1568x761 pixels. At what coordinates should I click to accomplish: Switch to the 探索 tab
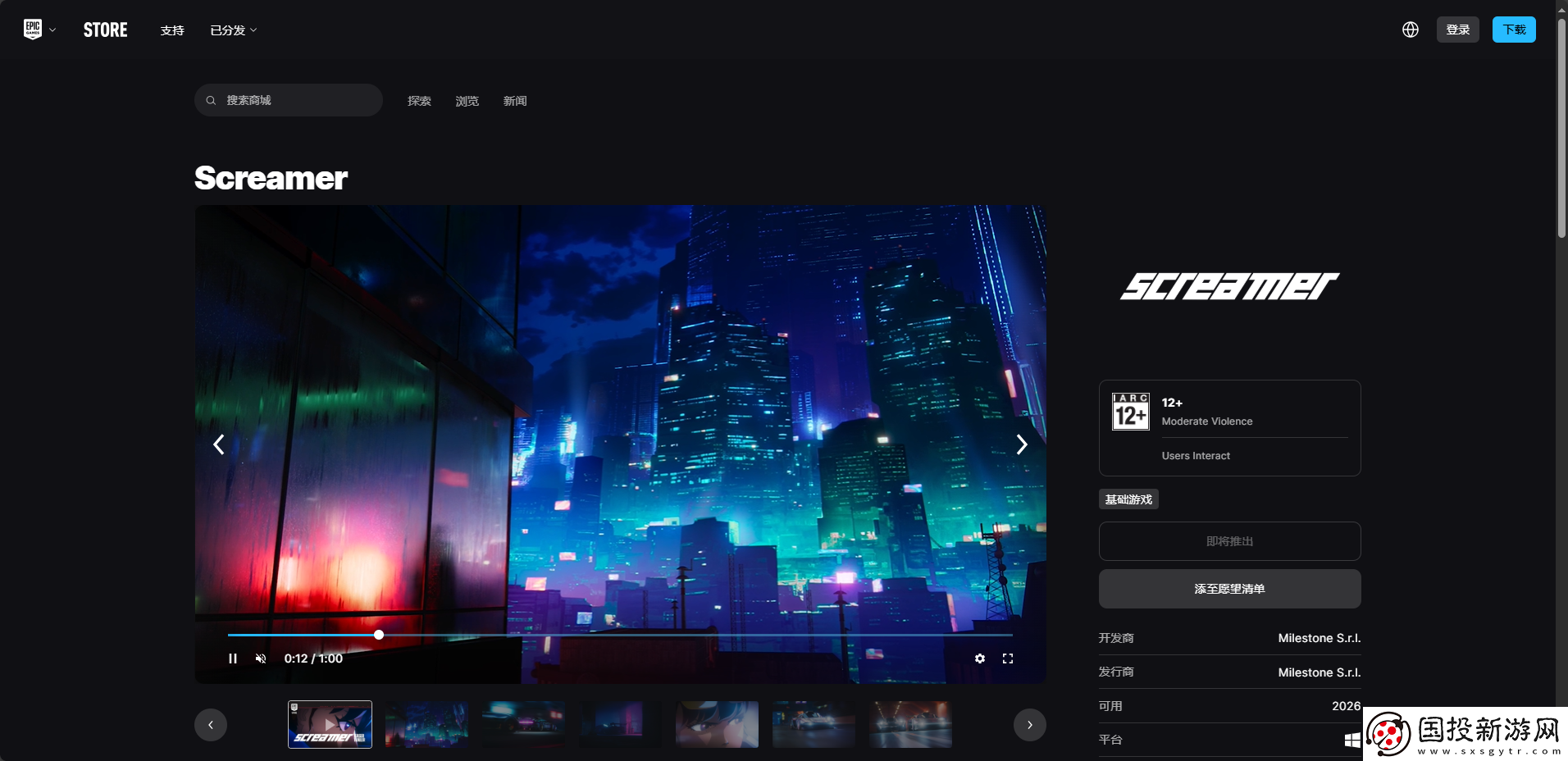click(419, 101)
